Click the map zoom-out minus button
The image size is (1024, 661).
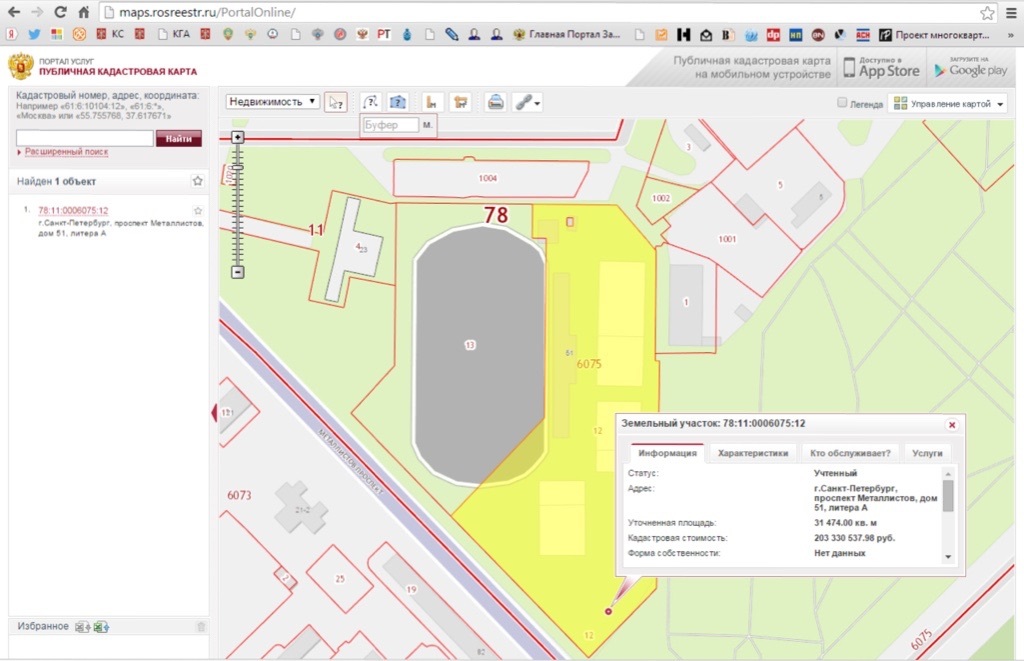237,272
